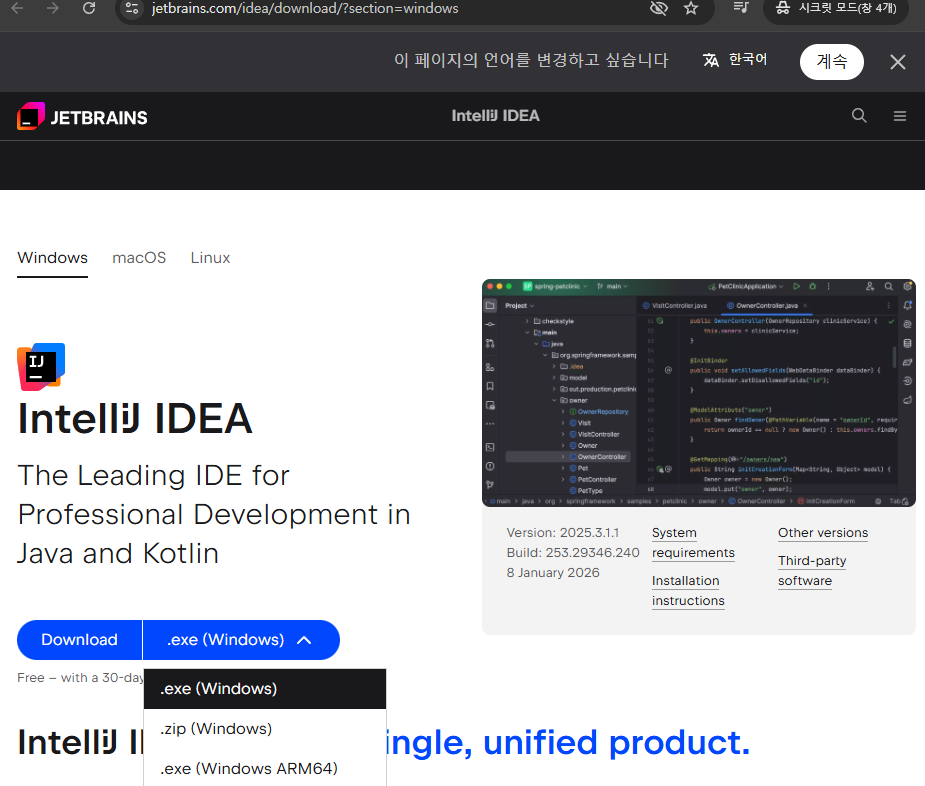Open the media control icon in toolbar

click(x=741, y=8)
